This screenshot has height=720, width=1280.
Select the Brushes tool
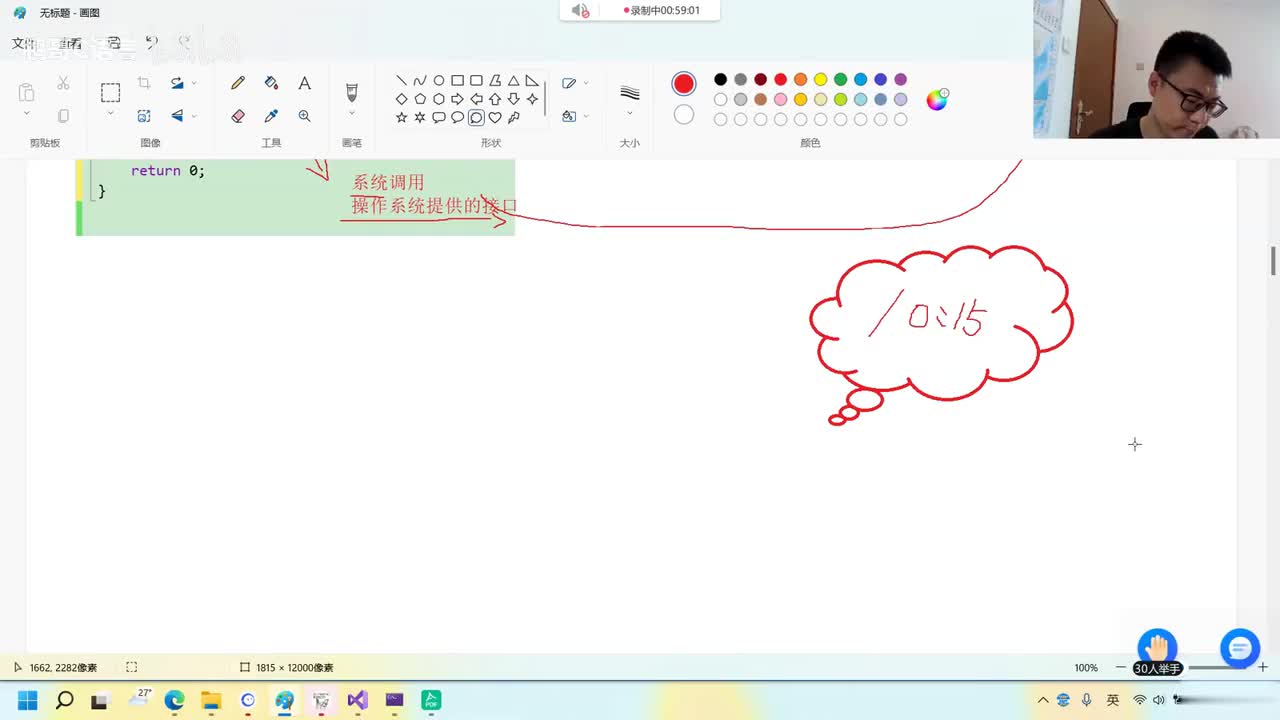click(x=351, y=92)
